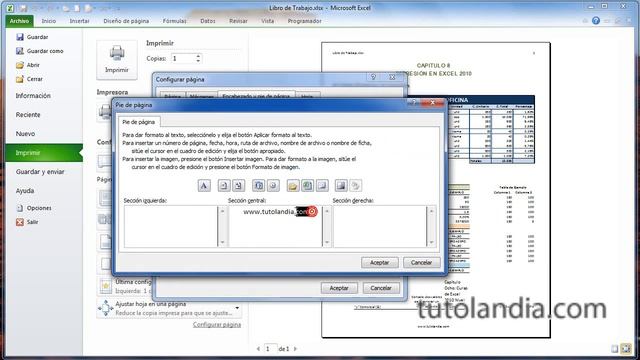Open the Revisar ribbon tab

coord(238,21)
